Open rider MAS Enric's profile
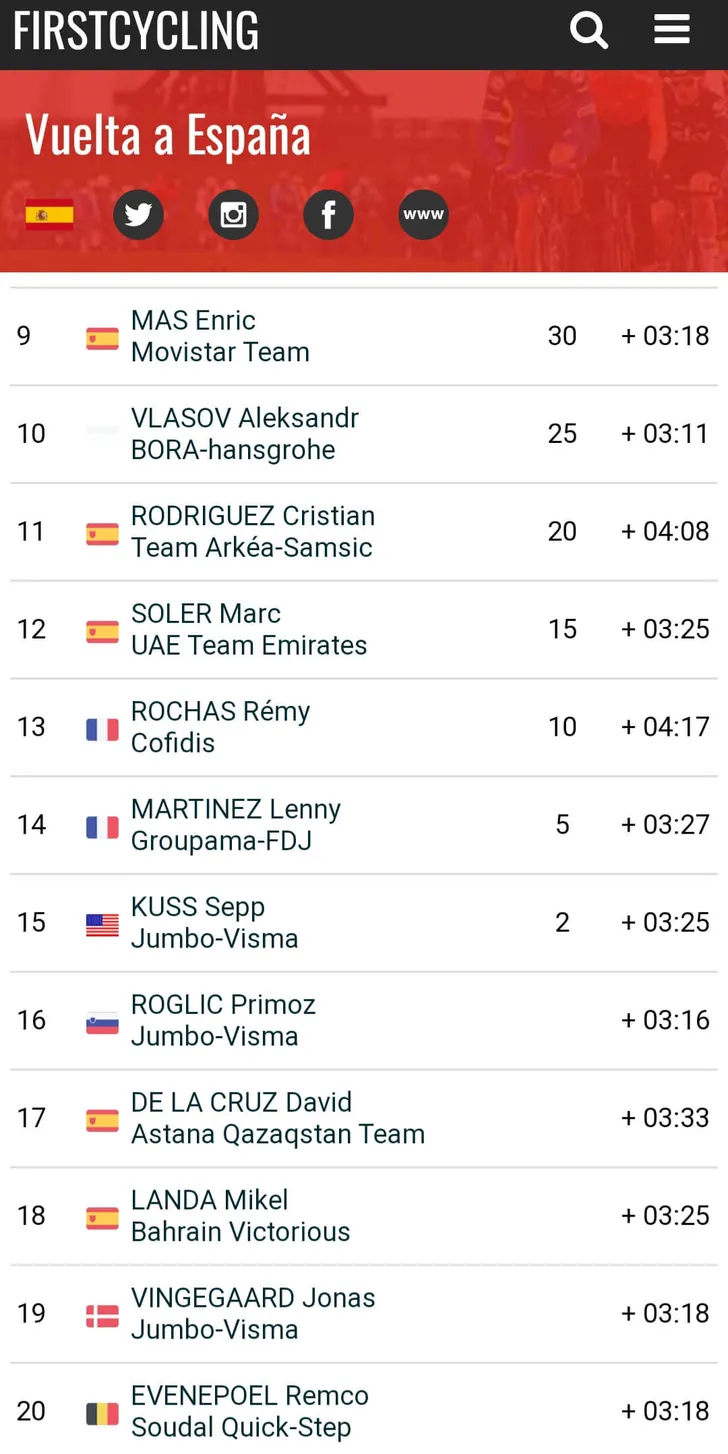Screen dimensions: 728x1454 tap(193, 320)
